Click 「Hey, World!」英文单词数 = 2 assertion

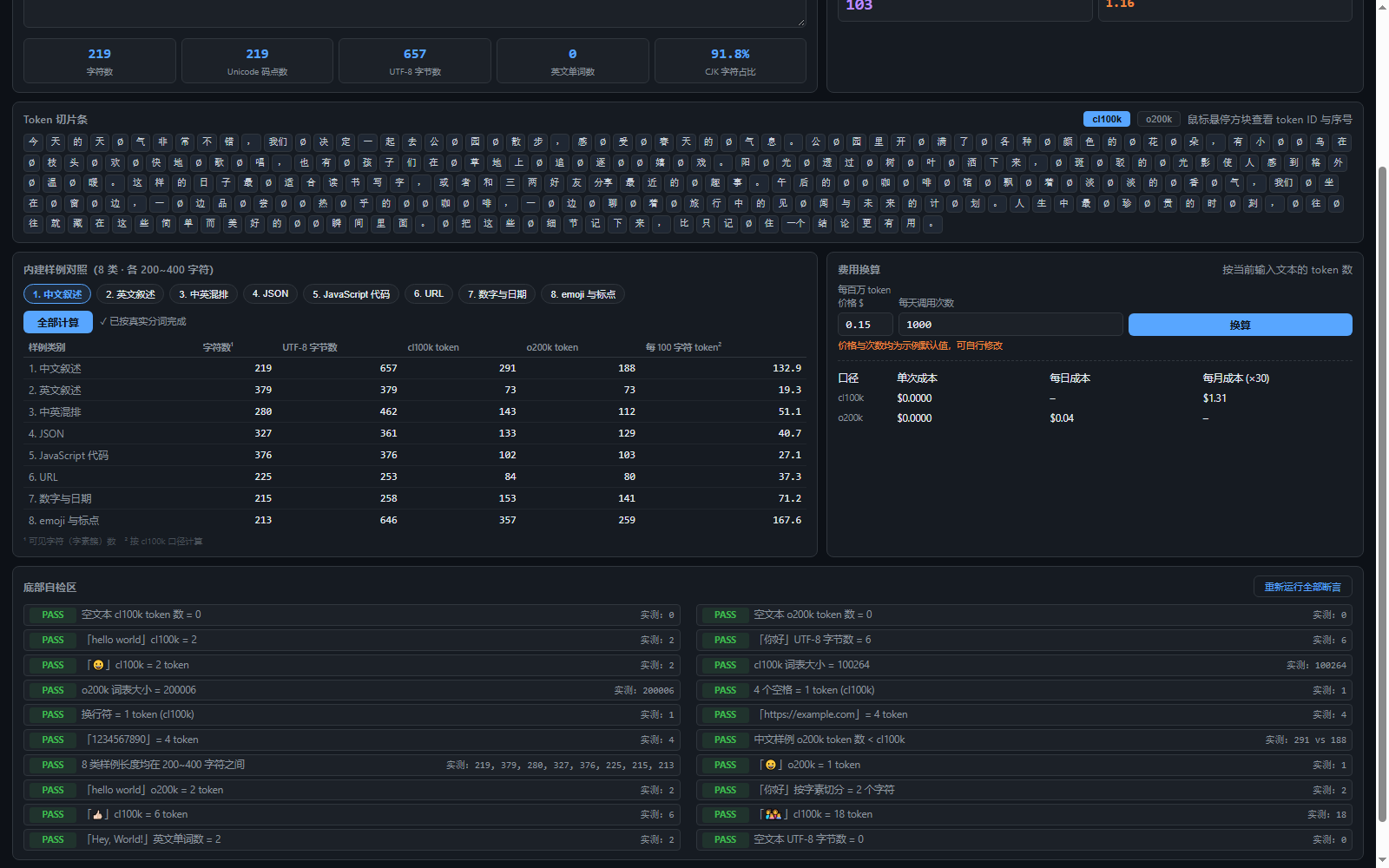[x=352, y=839]
